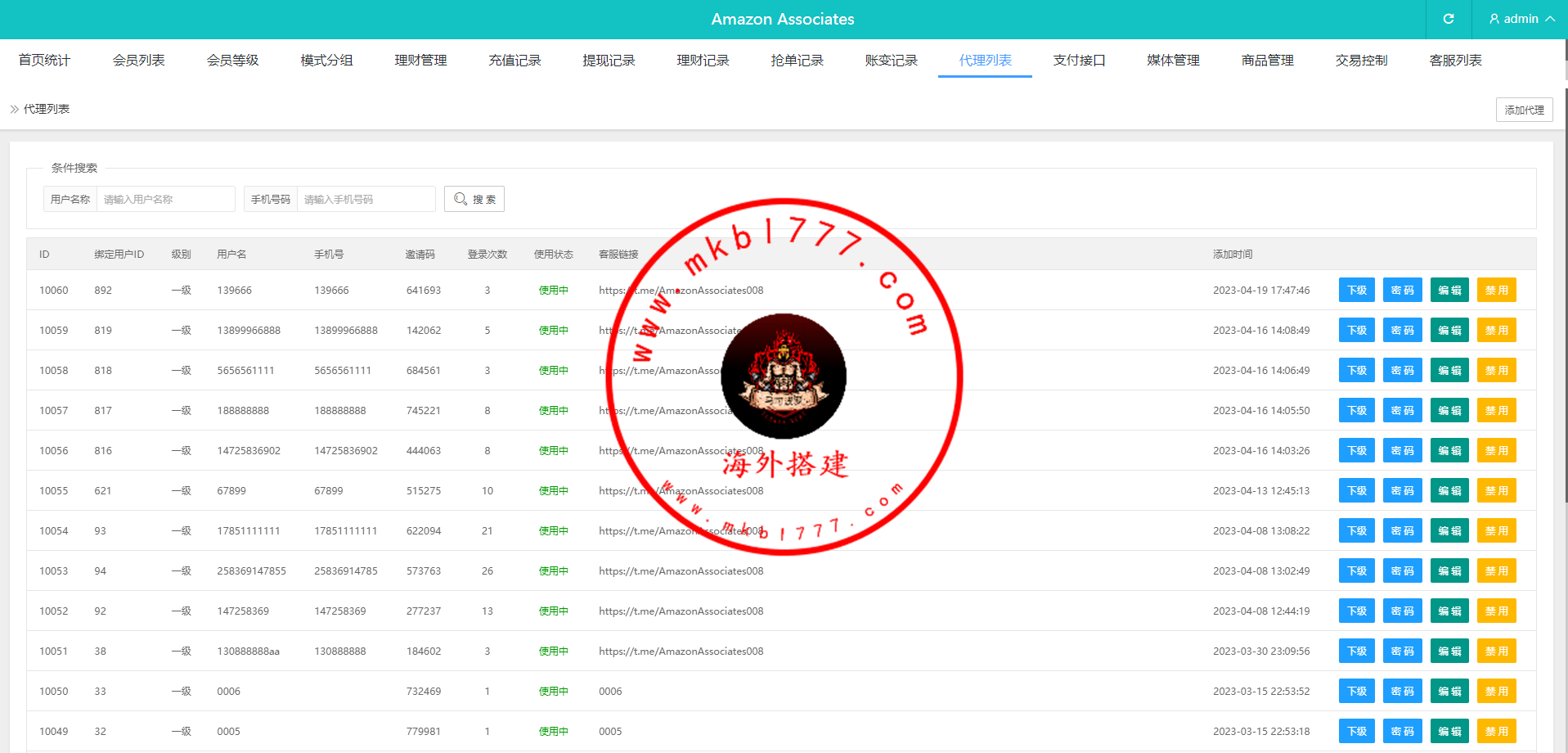Open 账变记录 tab
The width and height of the screenshot is (1568, 753).
[x=892, y=60]
